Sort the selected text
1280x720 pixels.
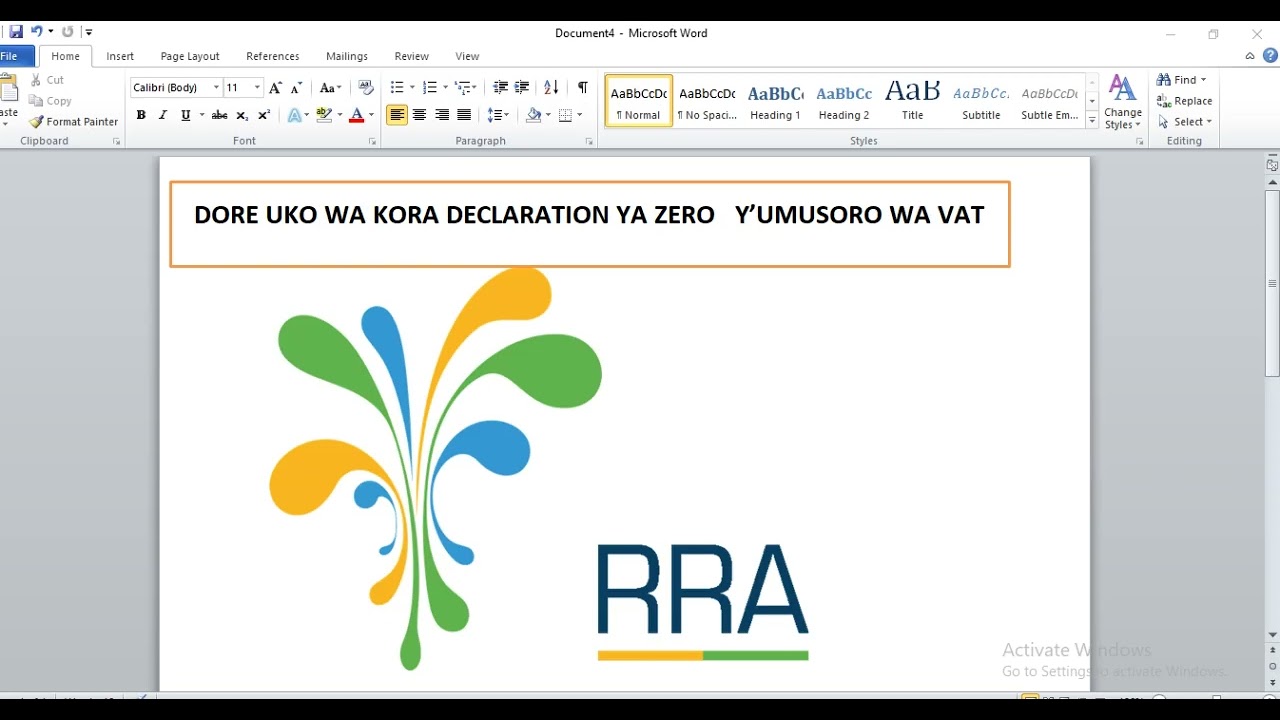[551, 88]
